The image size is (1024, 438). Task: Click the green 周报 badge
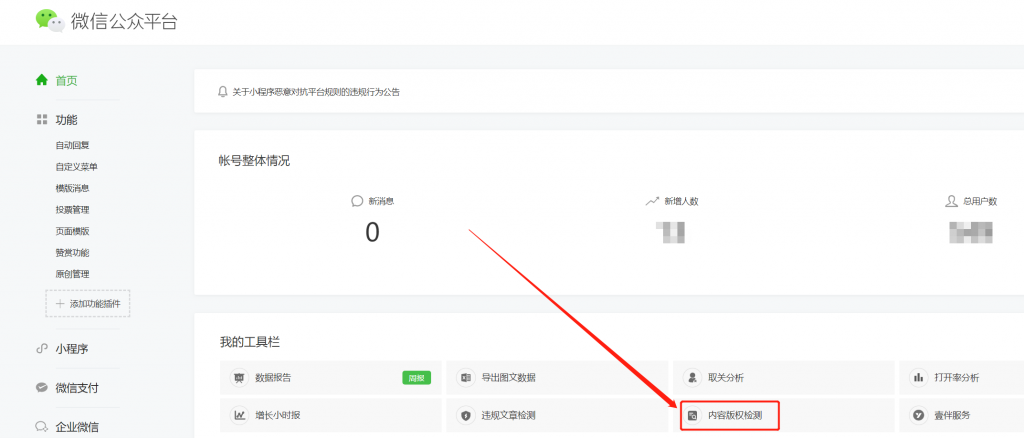[416, 378]
